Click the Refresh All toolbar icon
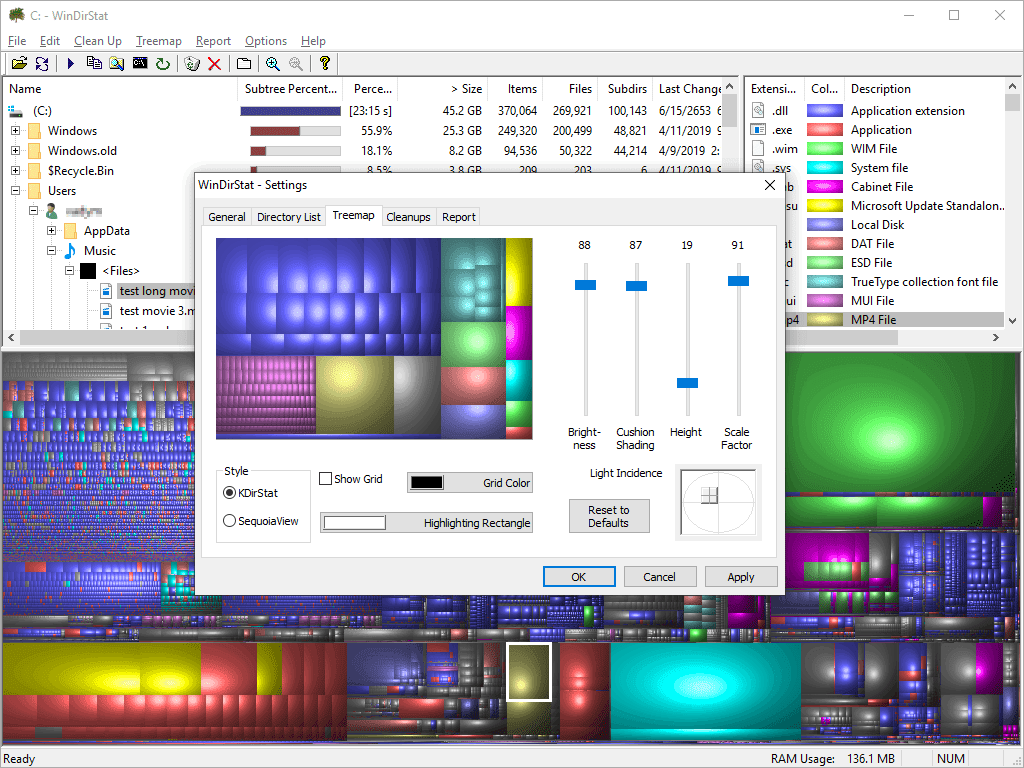The image size is (1024, 768). (x=42, y=63)
